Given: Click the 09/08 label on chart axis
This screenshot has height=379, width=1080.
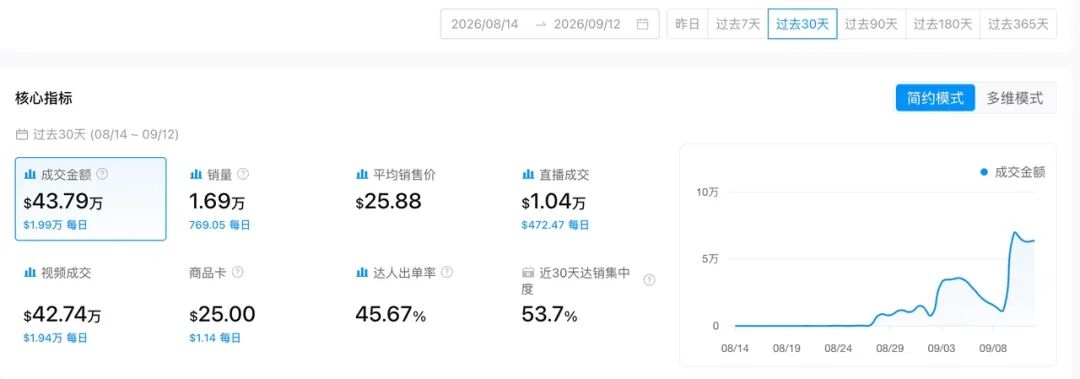Looking at the screenshot, I should tap(993, 348).
